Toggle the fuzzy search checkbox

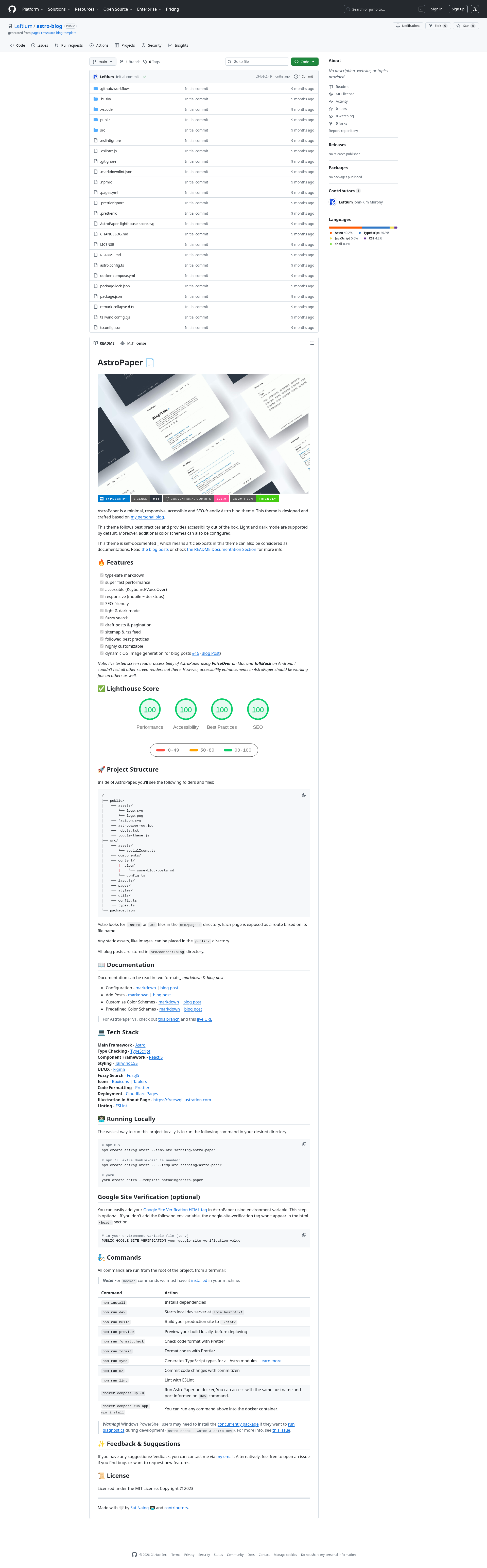(x=102, y=617)
